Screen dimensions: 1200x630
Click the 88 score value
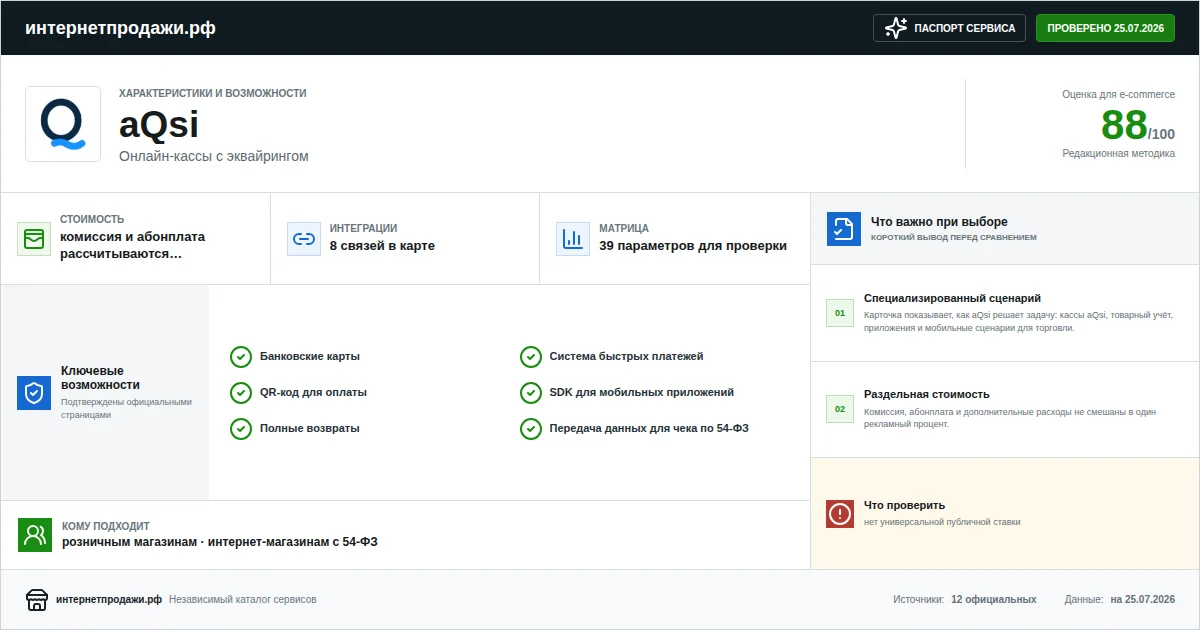point(1124,125)
